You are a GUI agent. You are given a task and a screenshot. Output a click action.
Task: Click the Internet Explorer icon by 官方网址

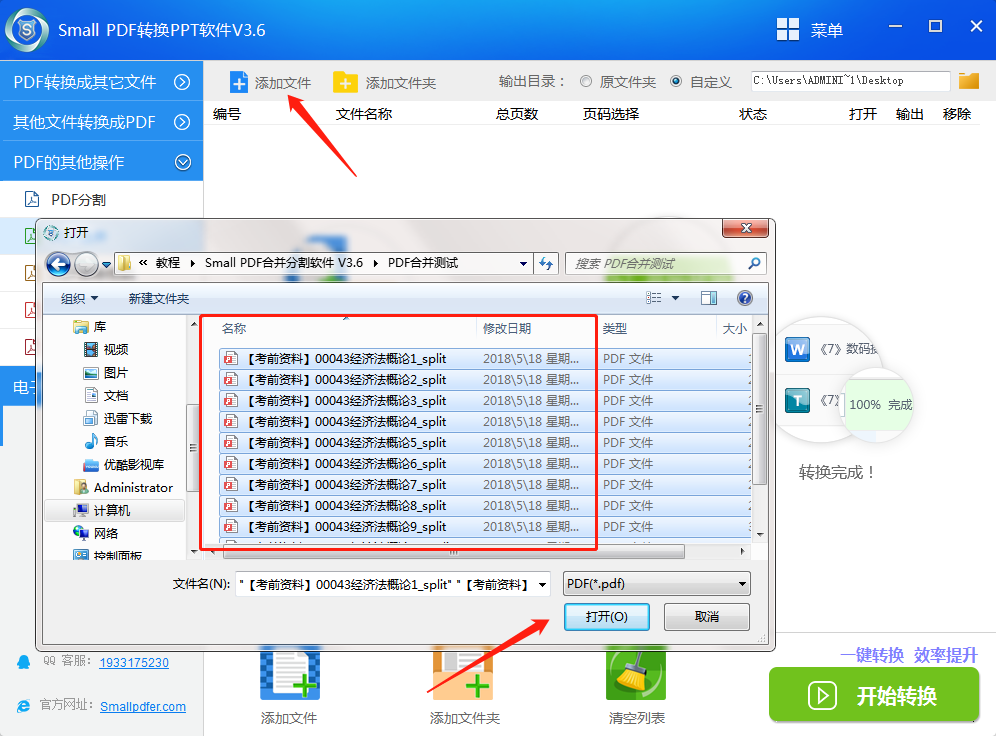pyautogui.click(x=24, y=706)
